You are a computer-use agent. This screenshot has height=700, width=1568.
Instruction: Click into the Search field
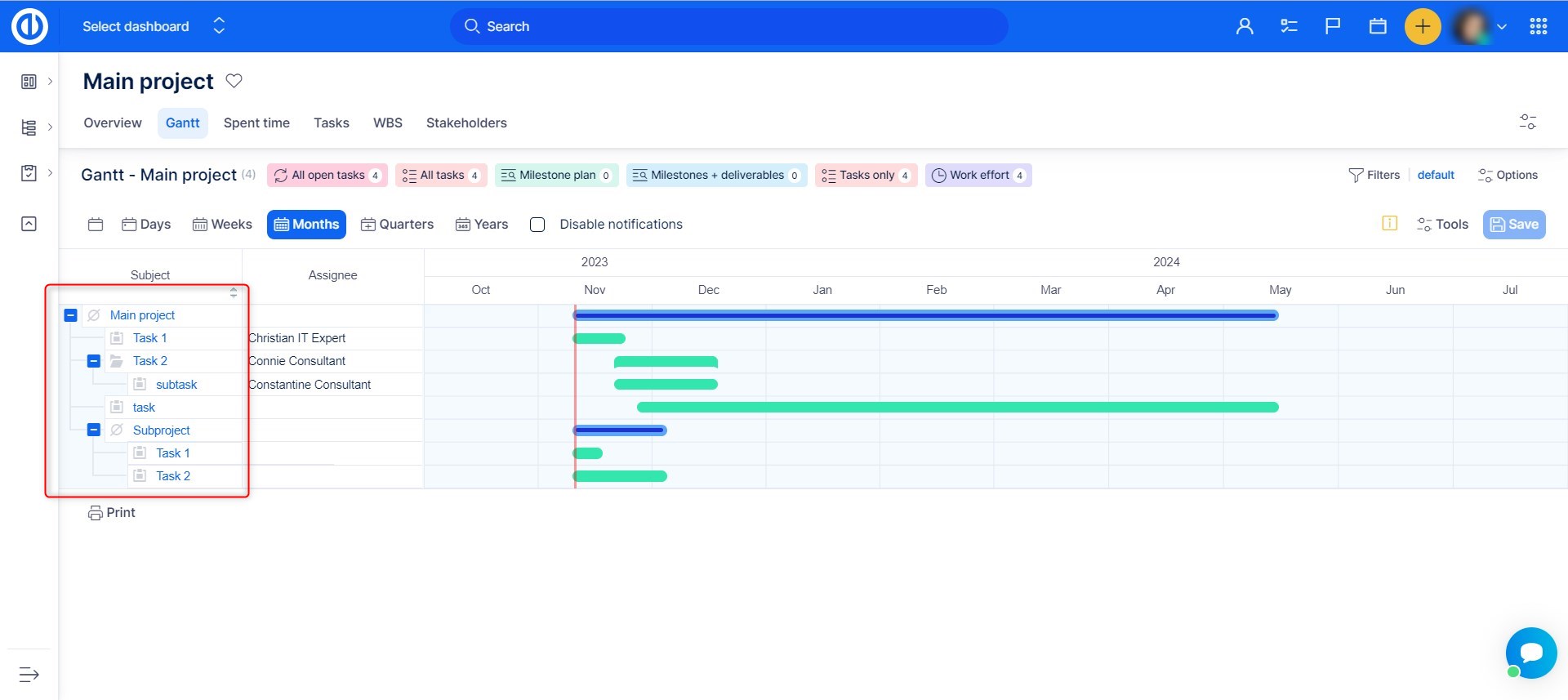point(728,27)
